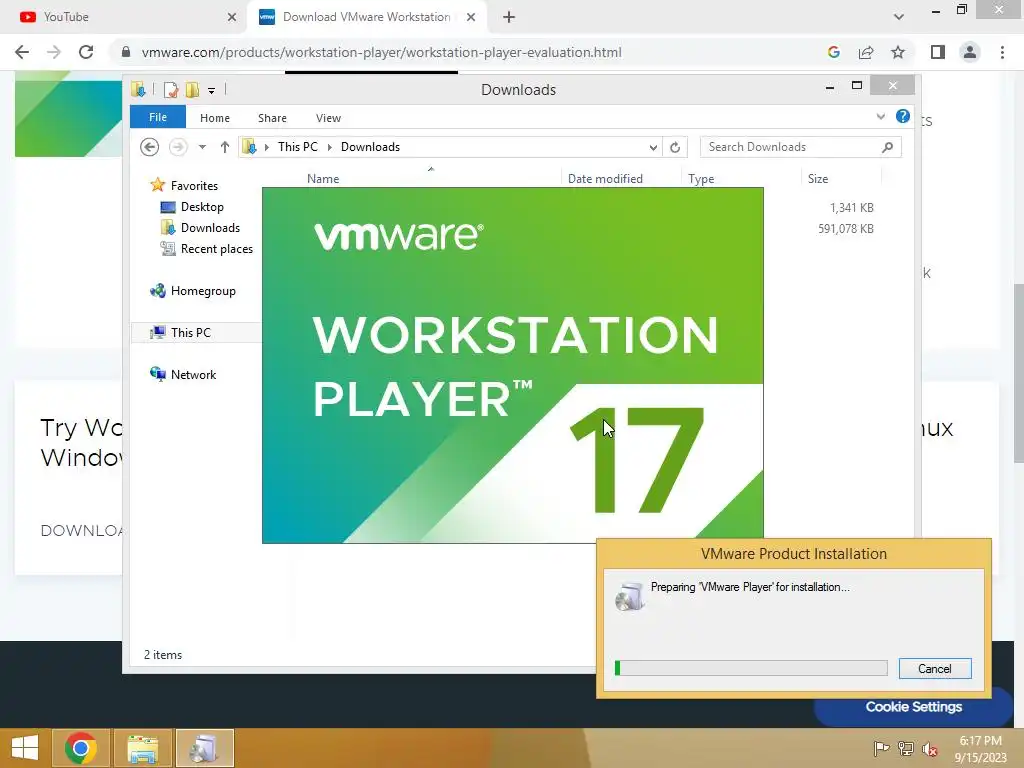Reload the VMware download page

point(86,52)
